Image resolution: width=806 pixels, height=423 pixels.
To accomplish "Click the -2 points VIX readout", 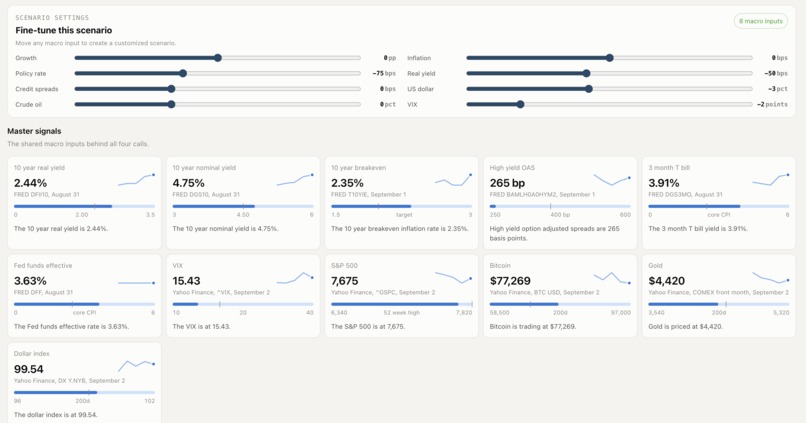I will (772, 104).
